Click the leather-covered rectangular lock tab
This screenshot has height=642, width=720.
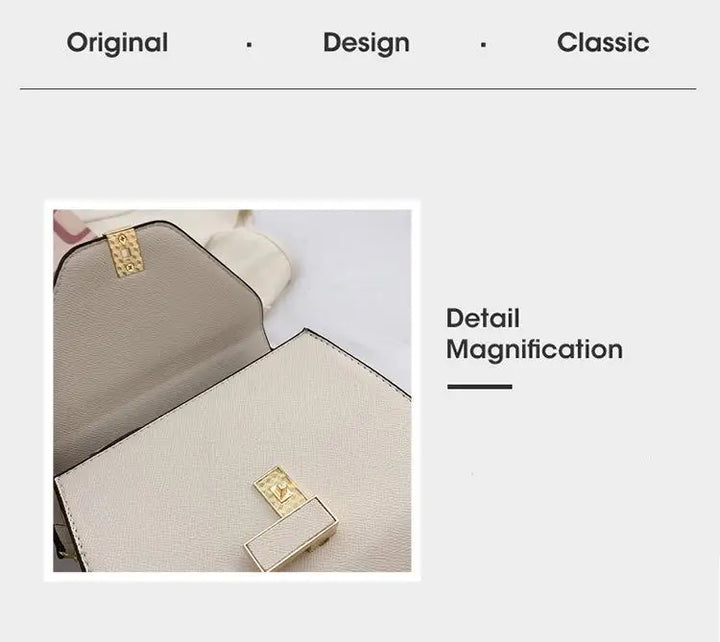click(x=291, y=534)
